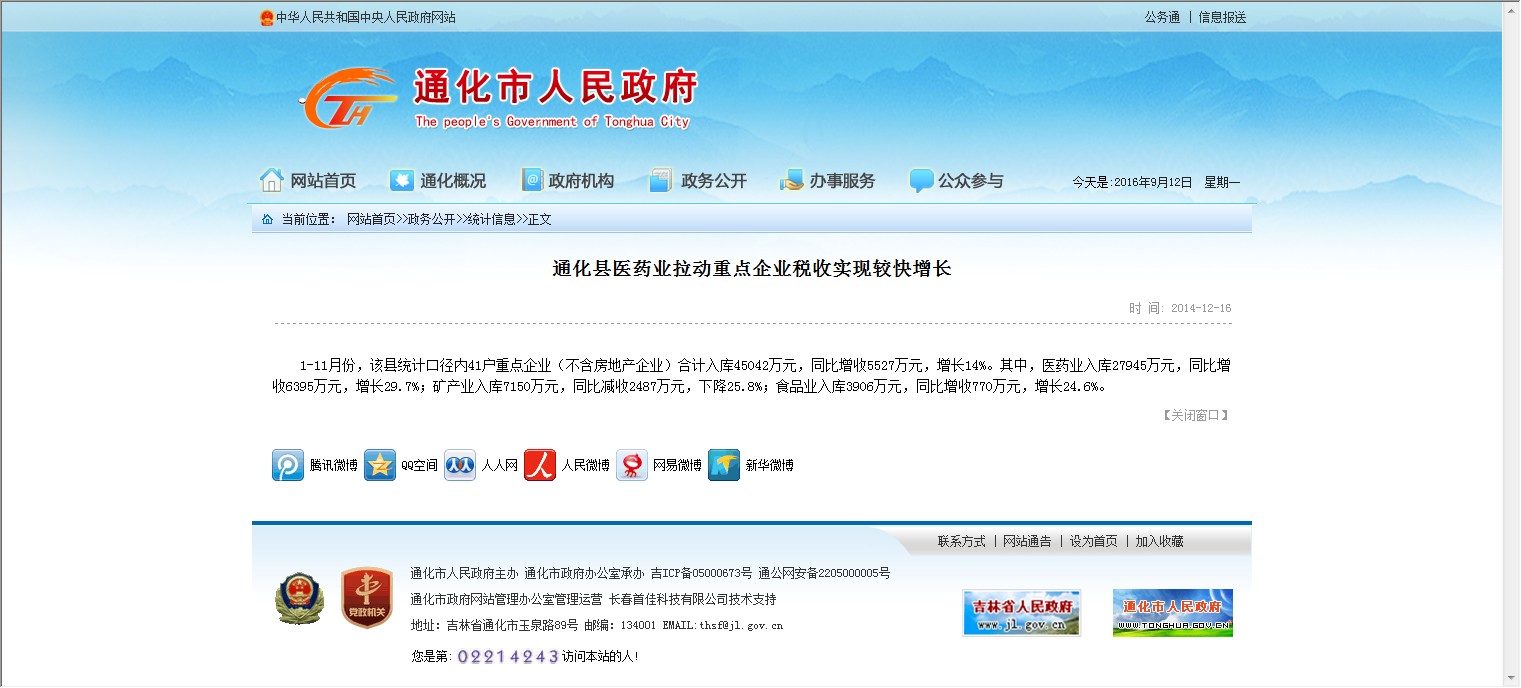Click the 联系方式 footer link
The image size is (1521, 688).
961,541
